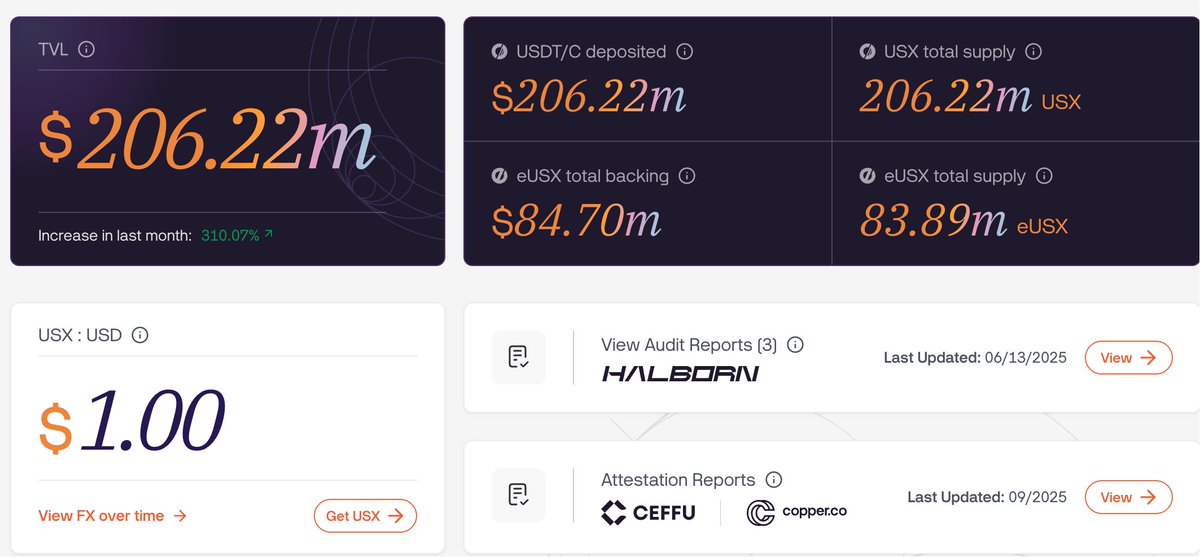Click the Ceffu logo
The height and width of the screenshot is (557, 1200).
[x=648, y=513]
